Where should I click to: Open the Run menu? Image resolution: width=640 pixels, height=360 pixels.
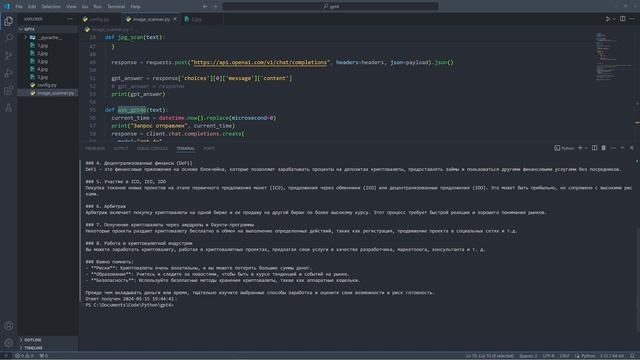98,7
